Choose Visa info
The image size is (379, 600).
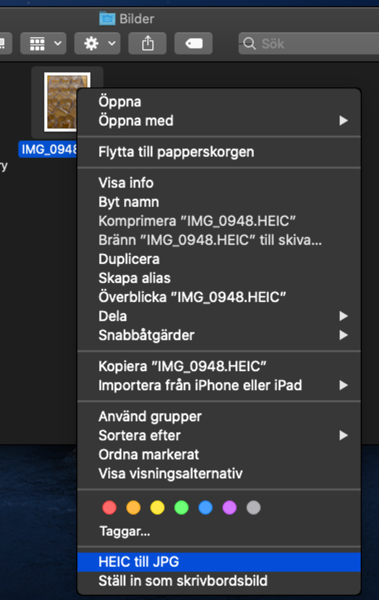click(219, 183)
